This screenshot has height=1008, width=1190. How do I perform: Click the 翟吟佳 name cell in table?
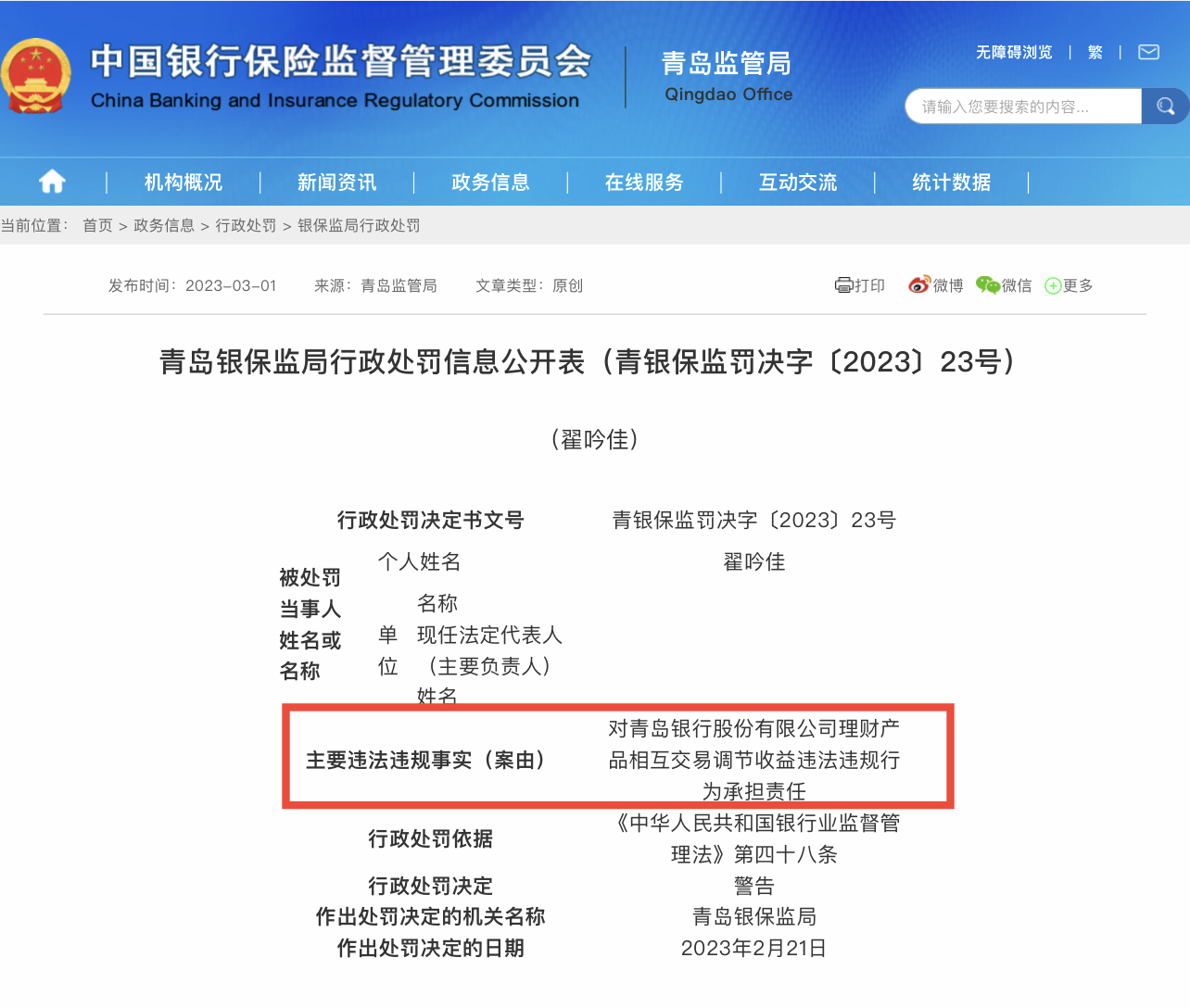click(x=754, y=561)
